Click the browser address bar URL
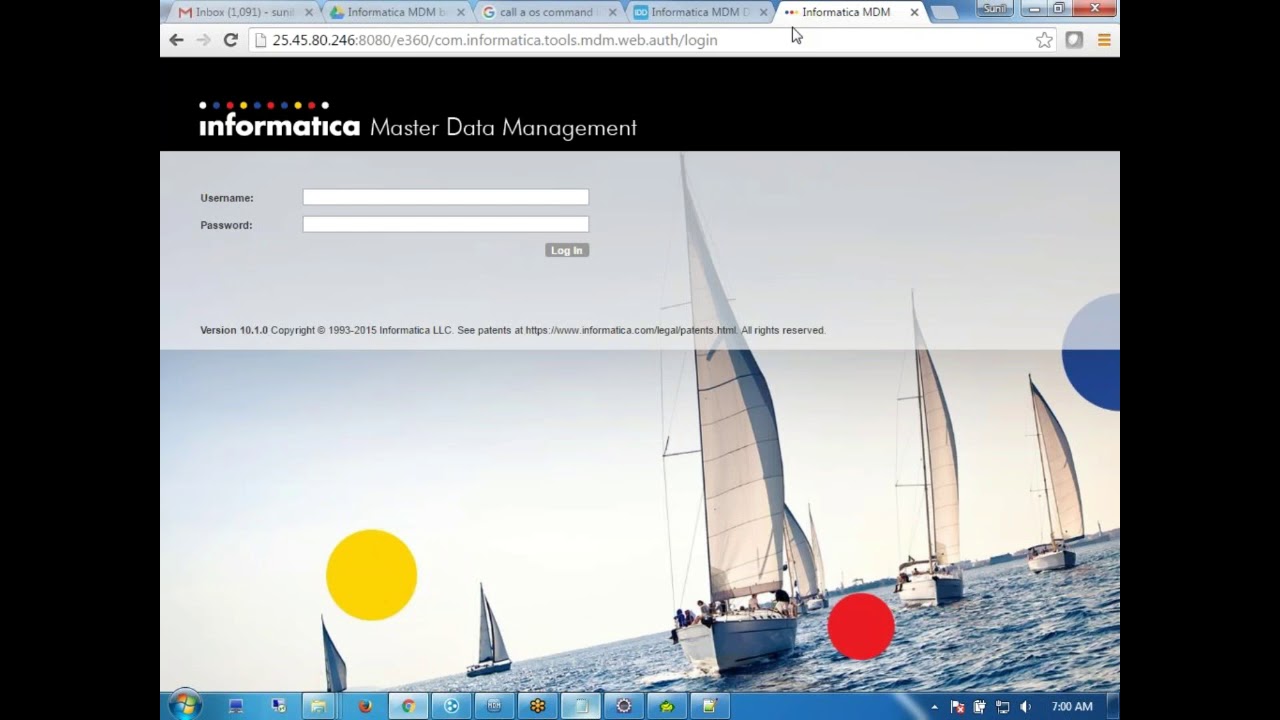1280x720 pixels. coord(495,40)
